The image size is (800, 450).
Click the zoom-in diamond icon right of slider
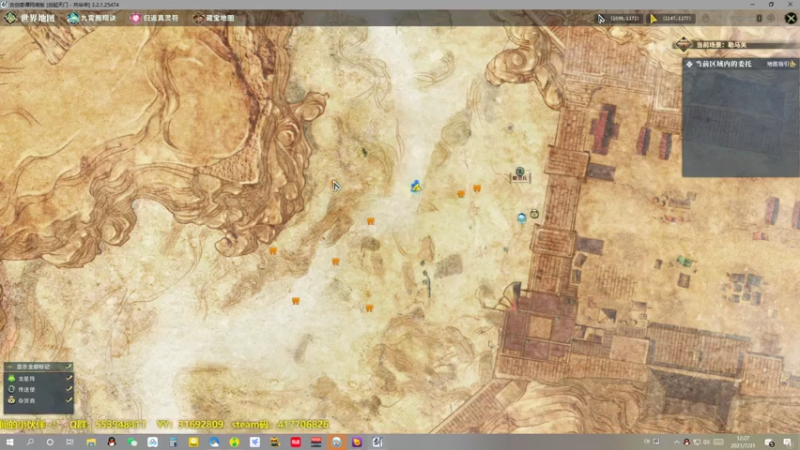771,18
